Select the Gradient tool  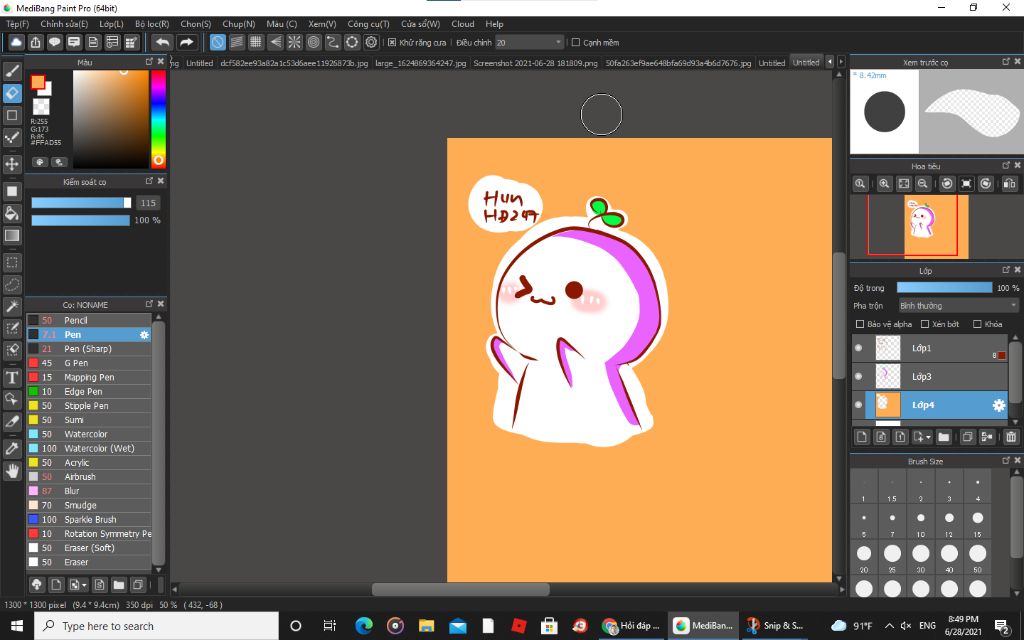12,235
